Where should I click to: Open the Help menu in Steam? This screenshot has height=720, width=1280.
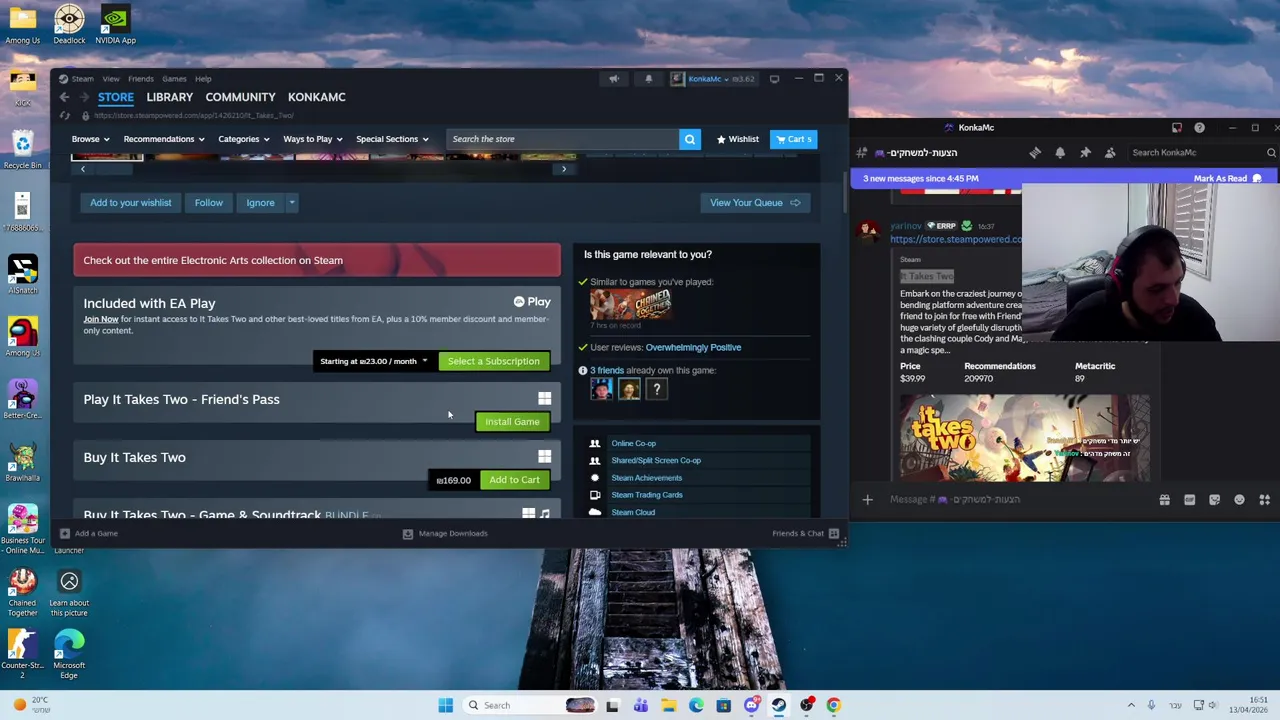203,79
